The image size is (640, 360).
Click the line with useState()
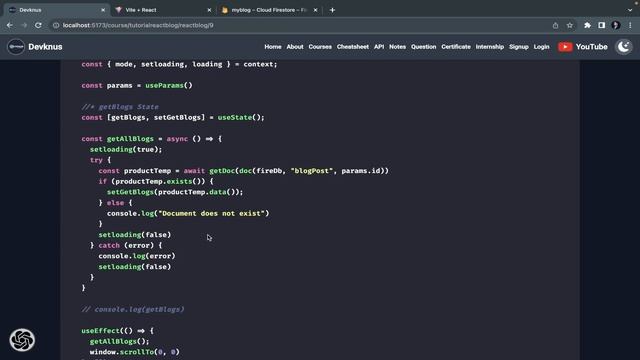(x=173, y=118)
